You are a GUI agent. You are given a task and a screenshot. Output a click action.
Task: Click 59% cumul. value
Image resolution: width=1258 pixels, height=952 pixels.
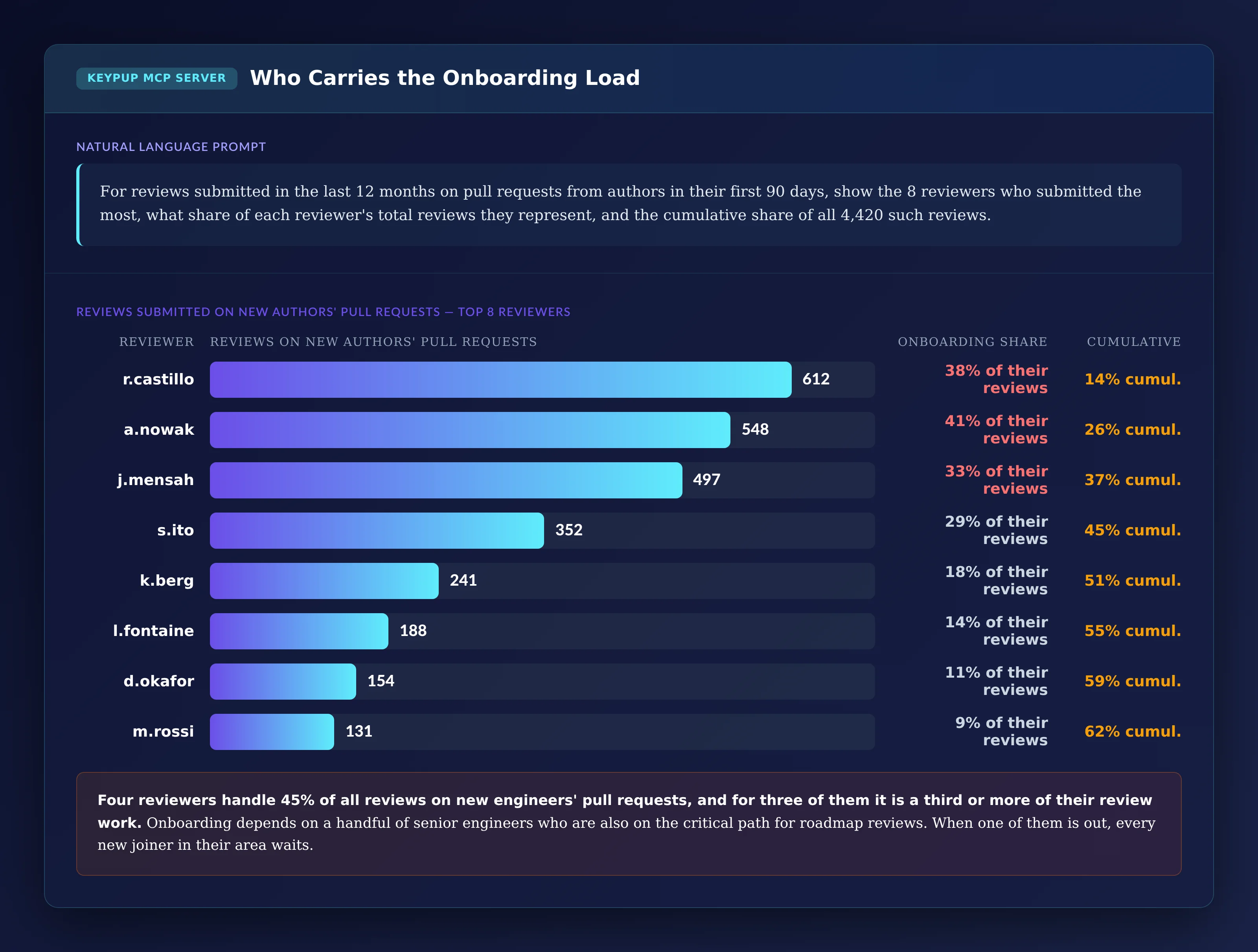click(1133, 681)
